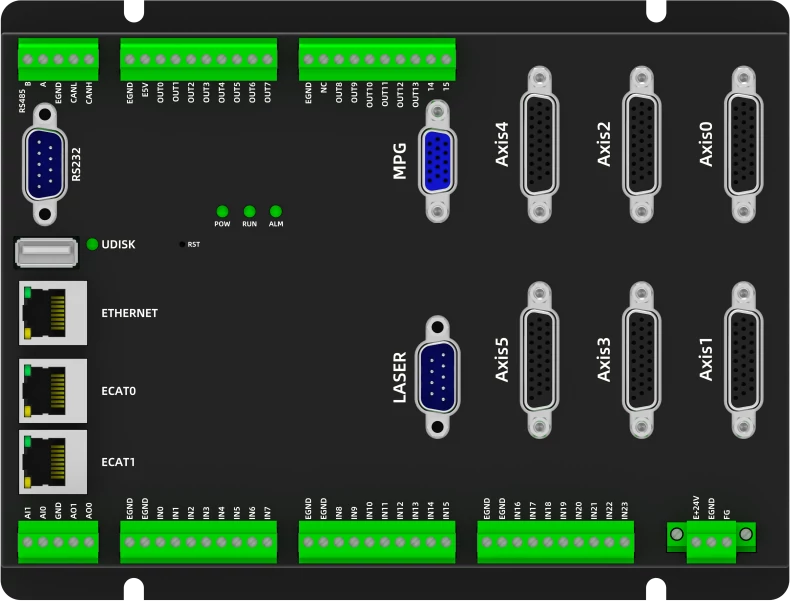
Task: Click the RUN status LED
Action: (x=249, y=211)
